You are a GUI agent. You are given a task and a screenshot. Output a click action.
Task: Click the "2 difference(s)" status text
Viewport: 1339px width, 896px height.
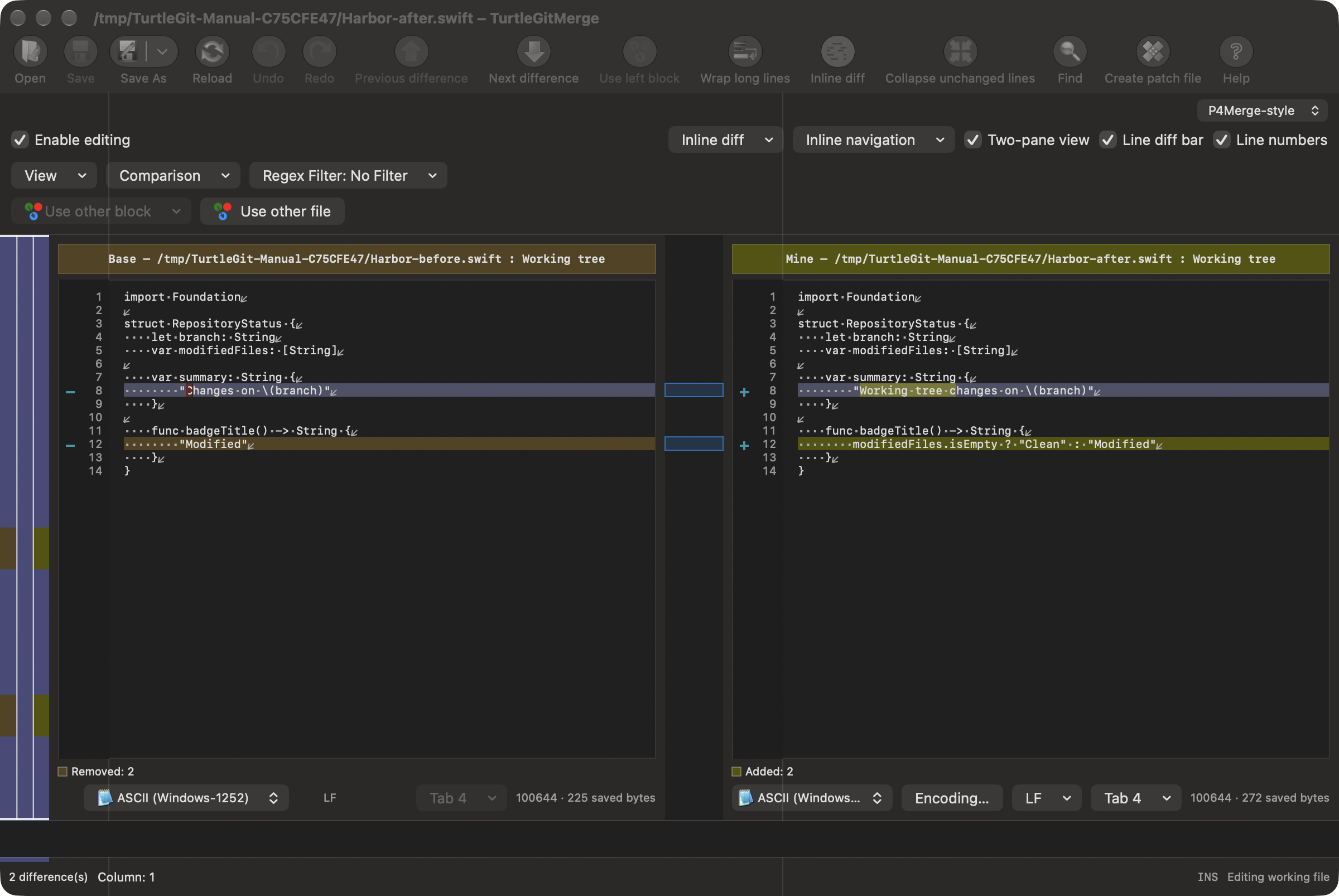(x=49, y=876)
